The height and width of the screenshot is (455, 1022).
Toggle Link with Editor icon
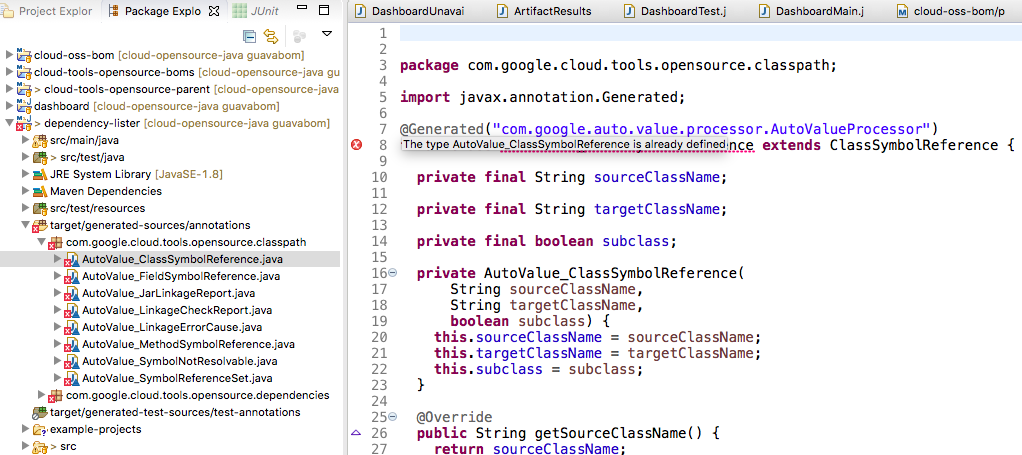pyautogui.click(x=270, y=36)
